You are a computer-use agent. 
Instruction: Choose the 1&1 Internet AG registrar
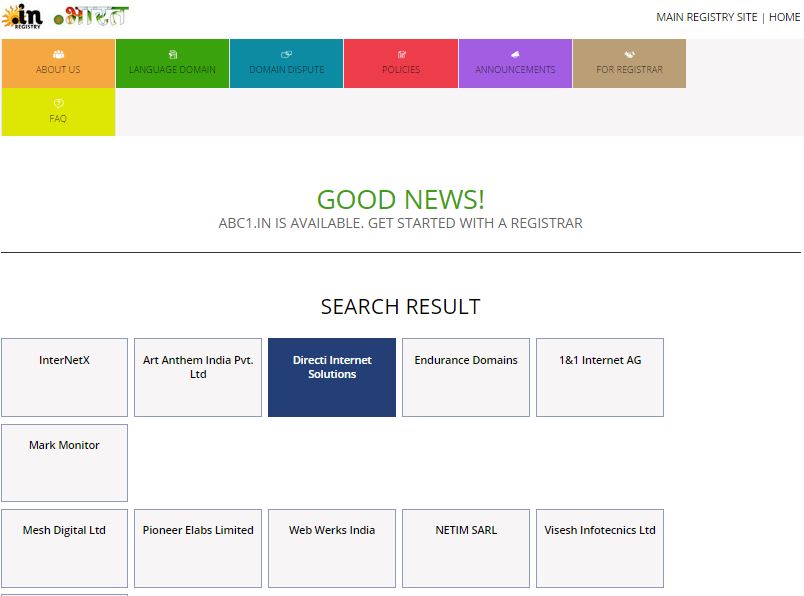pyautogui.click(x=600, y=378)
